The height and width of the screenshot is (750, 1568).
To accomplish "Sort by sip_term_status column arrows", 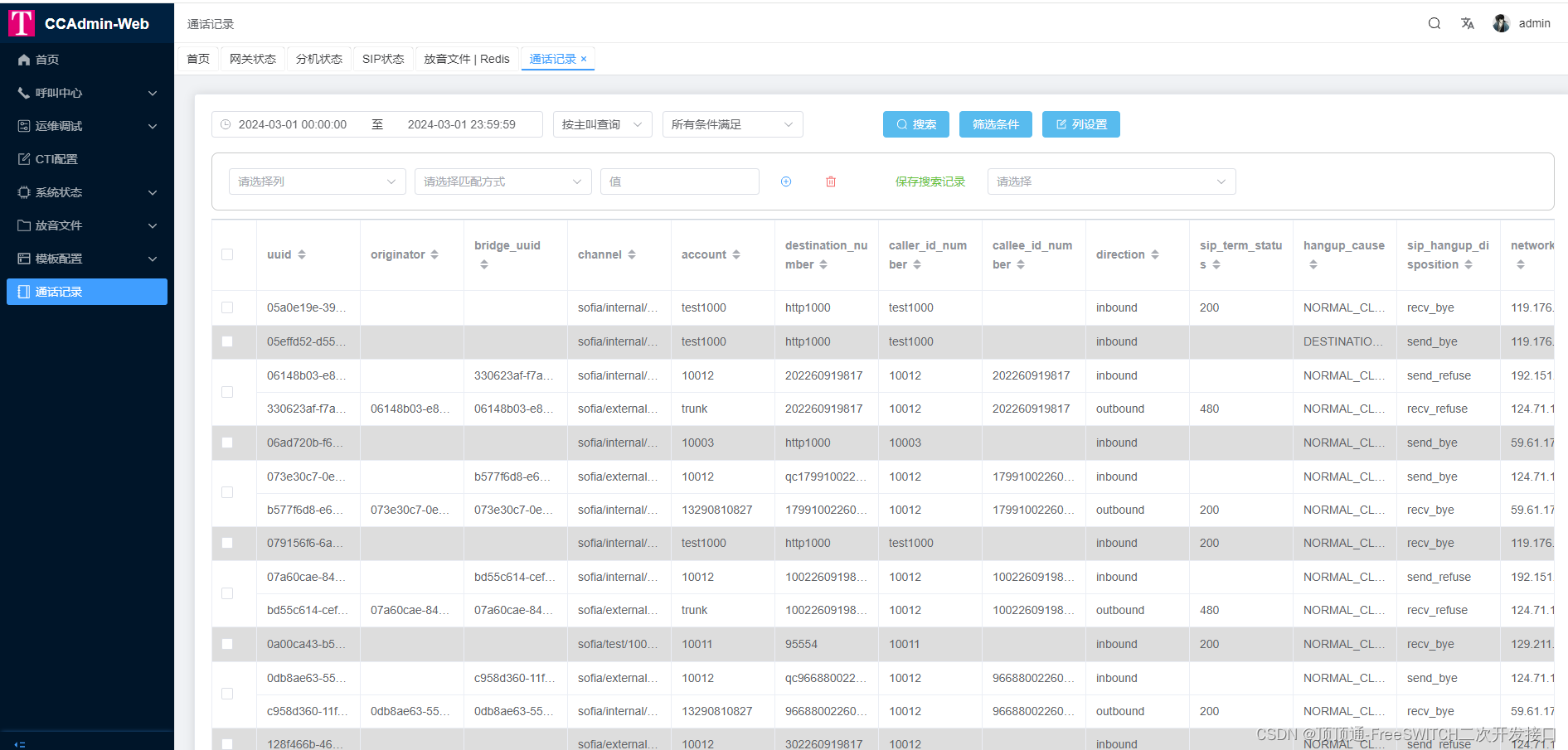I will pos(1216,264).
